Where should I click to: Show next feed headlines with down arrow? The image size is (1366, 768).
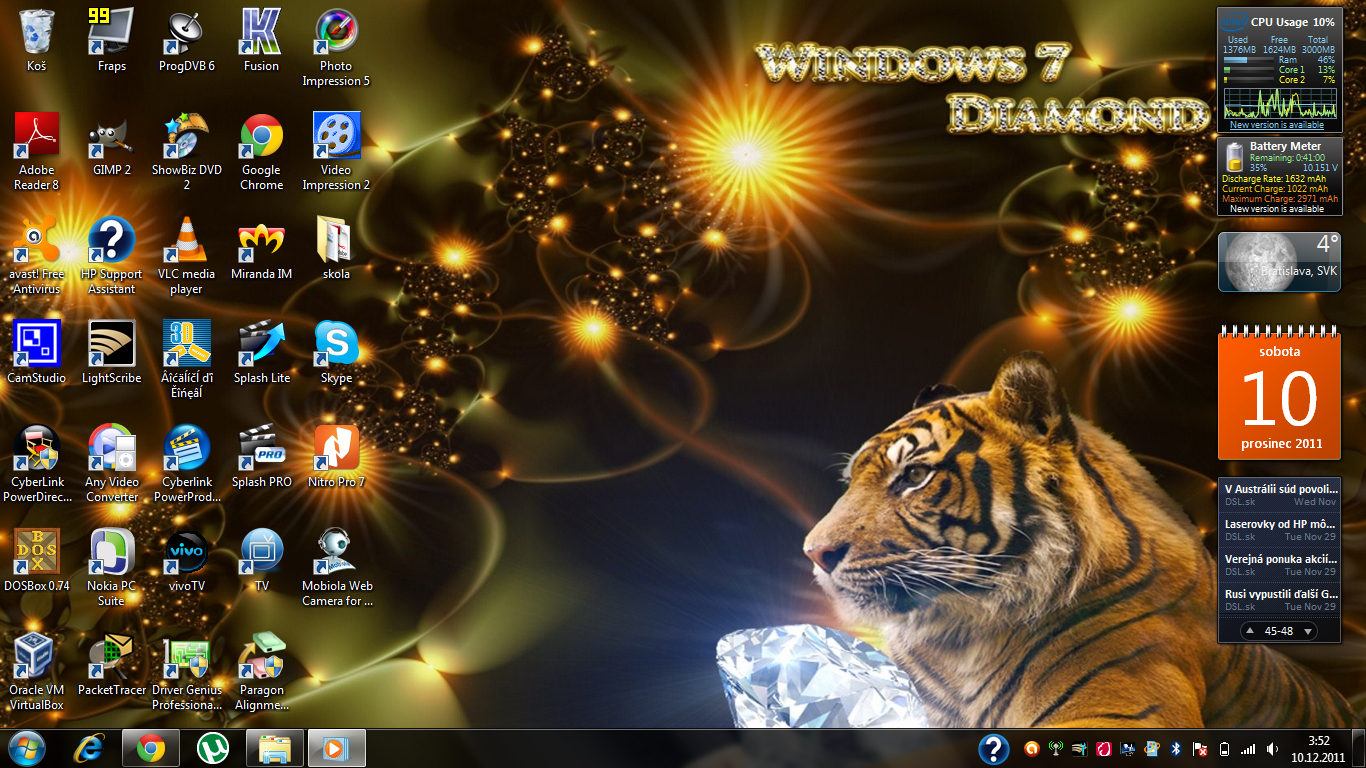coord(1307,631)
